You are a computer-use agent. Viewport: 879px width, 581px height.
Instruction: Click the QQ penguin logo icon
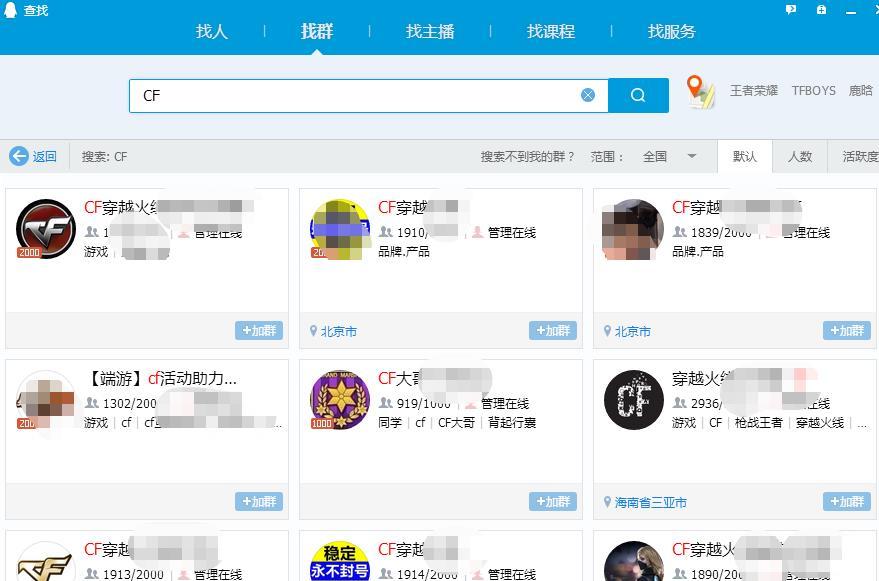point(11,10)
